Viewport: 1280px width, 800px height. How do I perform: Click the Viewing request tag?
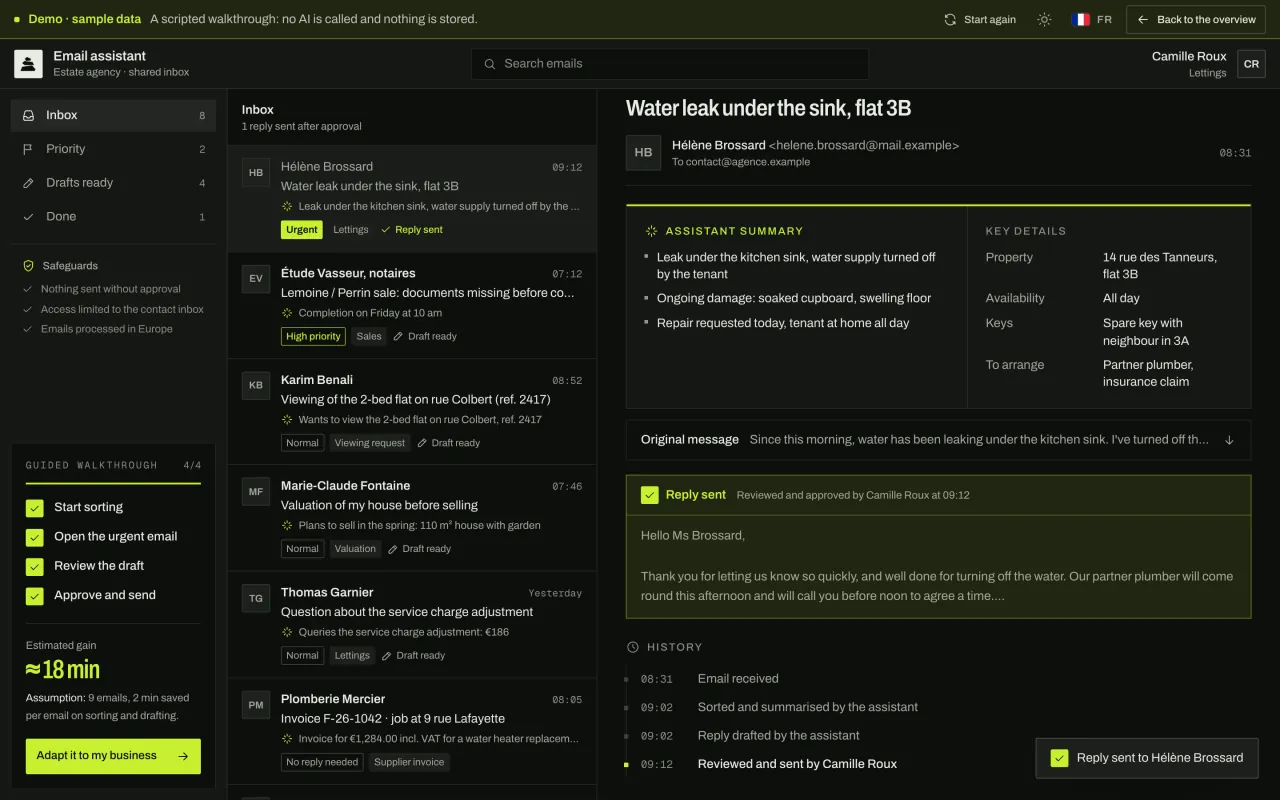tap(370, 443)
